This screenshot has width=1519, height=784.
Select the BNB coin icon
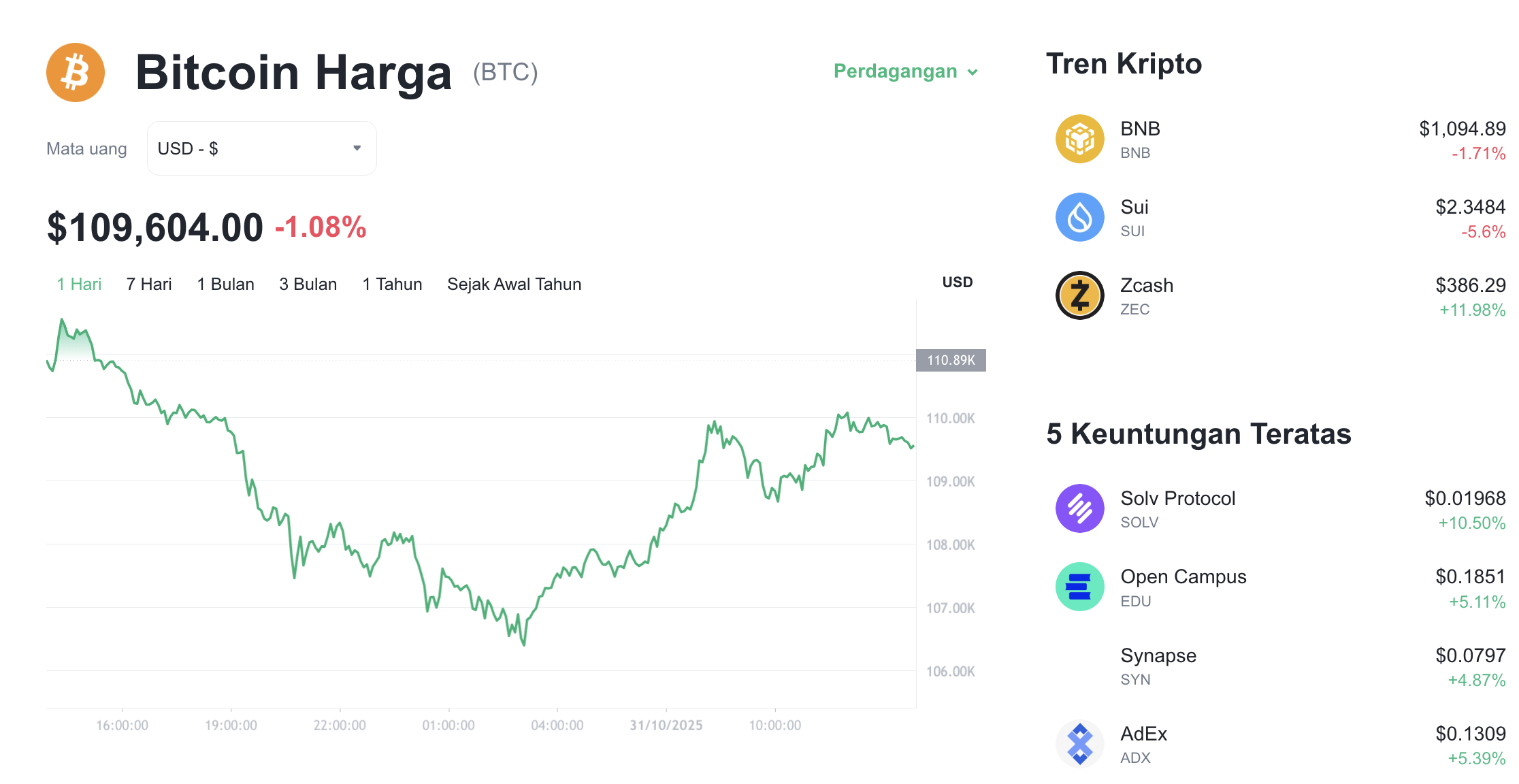coord(1079,139)
